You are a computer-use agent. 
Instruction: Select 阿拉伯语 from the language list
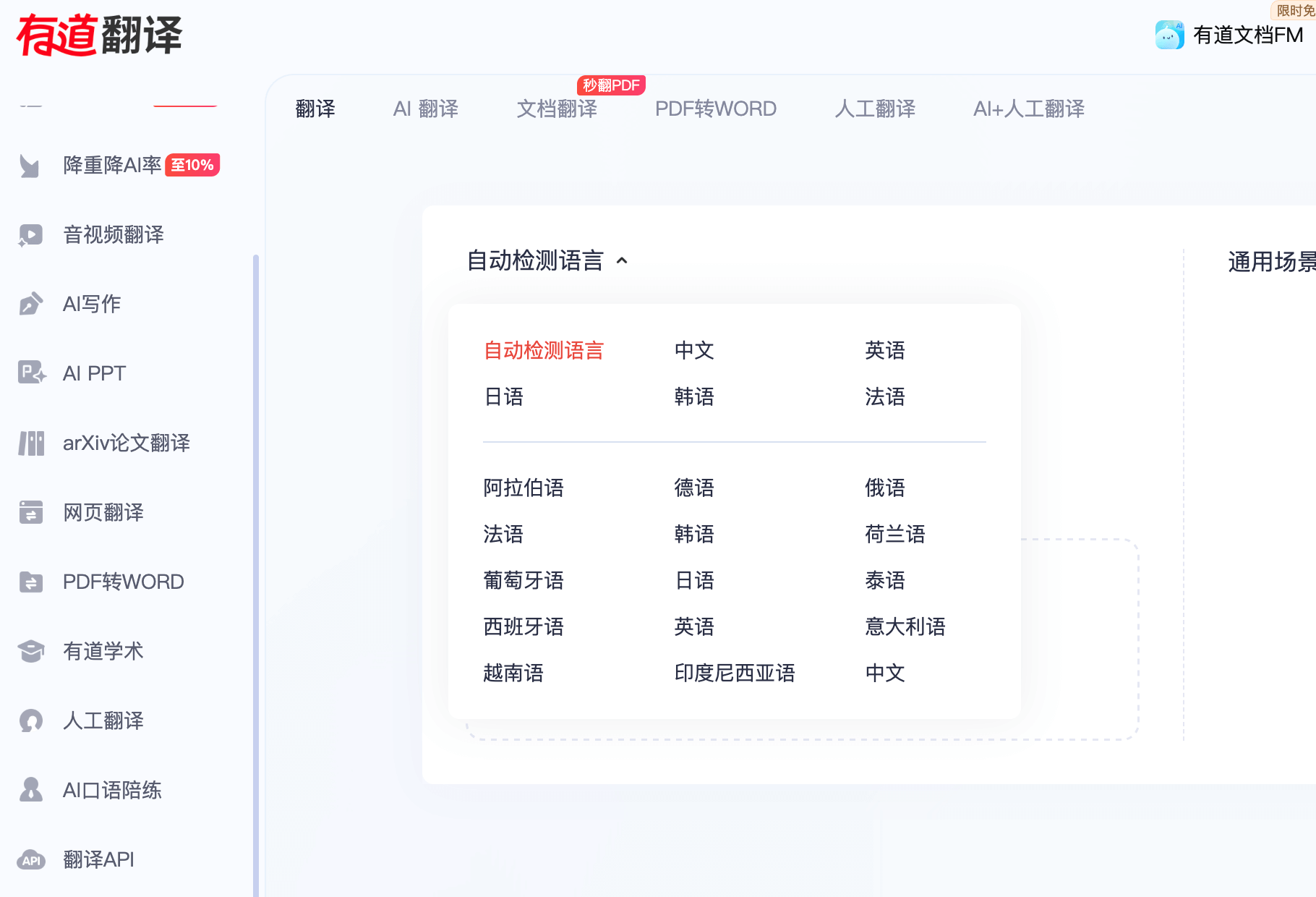tap(524, 488)
